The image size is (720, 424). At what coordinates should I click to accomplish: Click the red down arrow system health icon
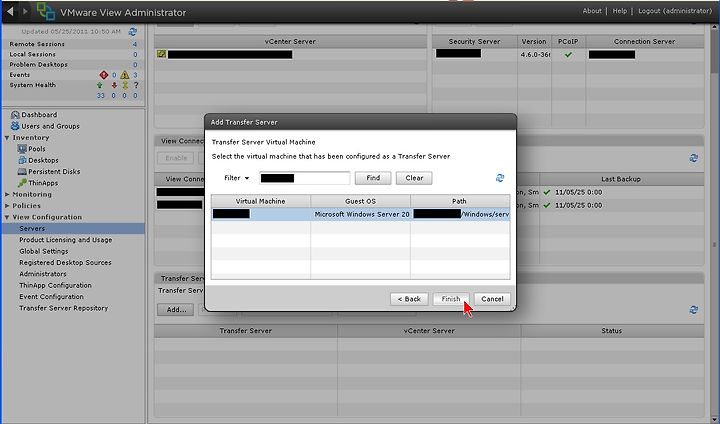(114, 85)
